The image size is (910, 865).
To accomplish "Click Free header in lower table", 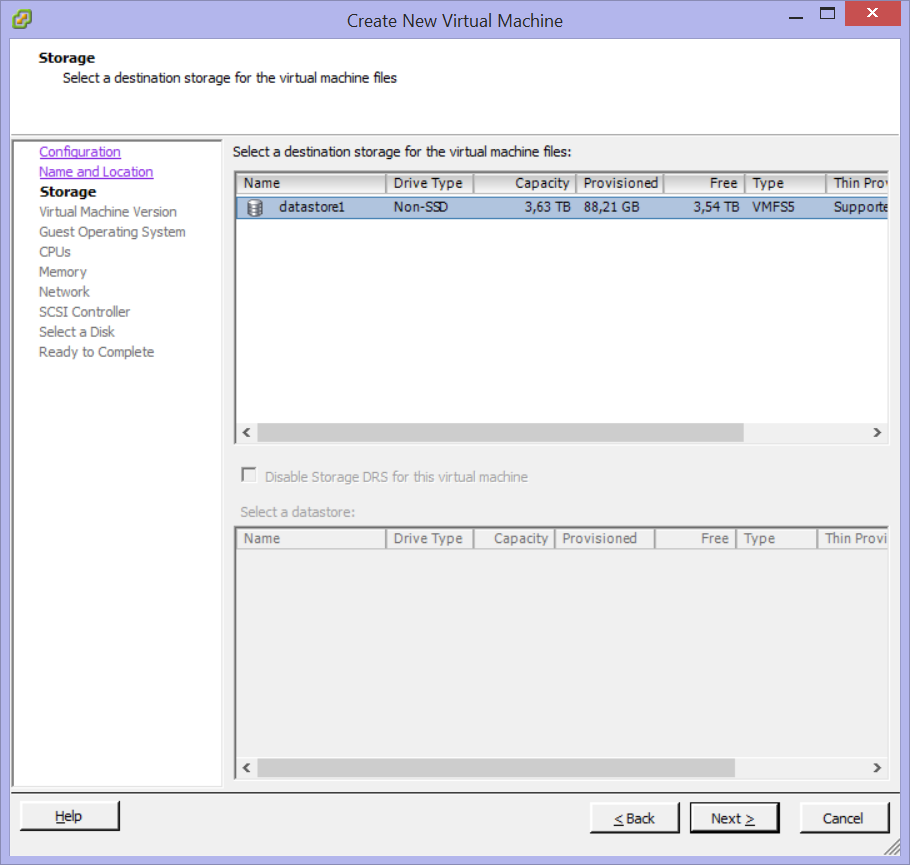I will (x=696, y=539).
